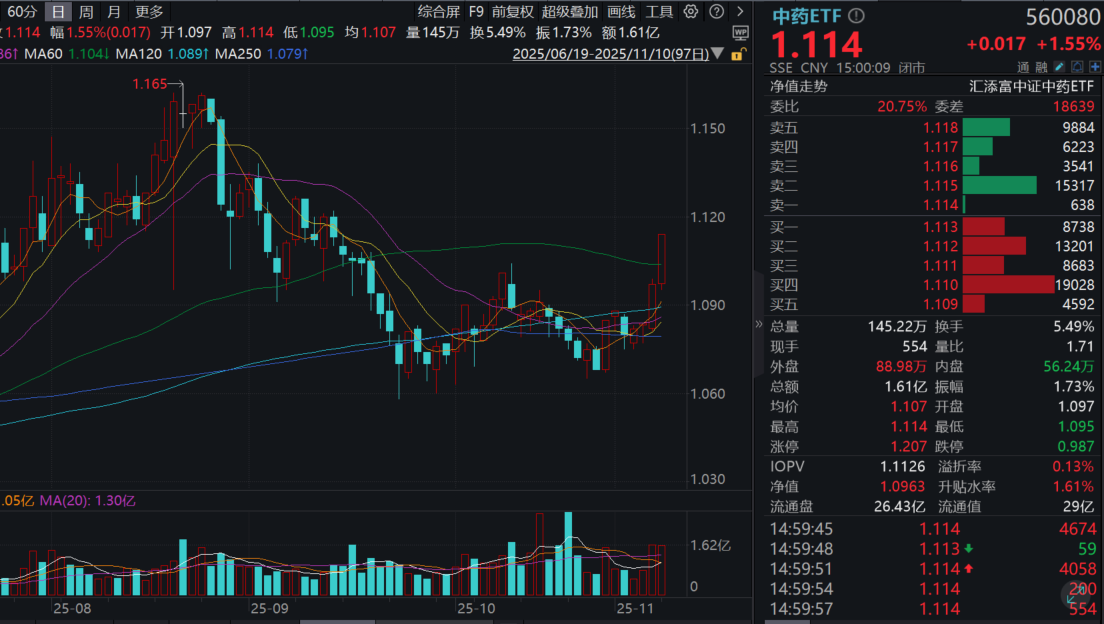Toggle the yellow lock icon beside date range
Image resolution: width=1104 pixels, height=624 pixels.
point(738,54)
